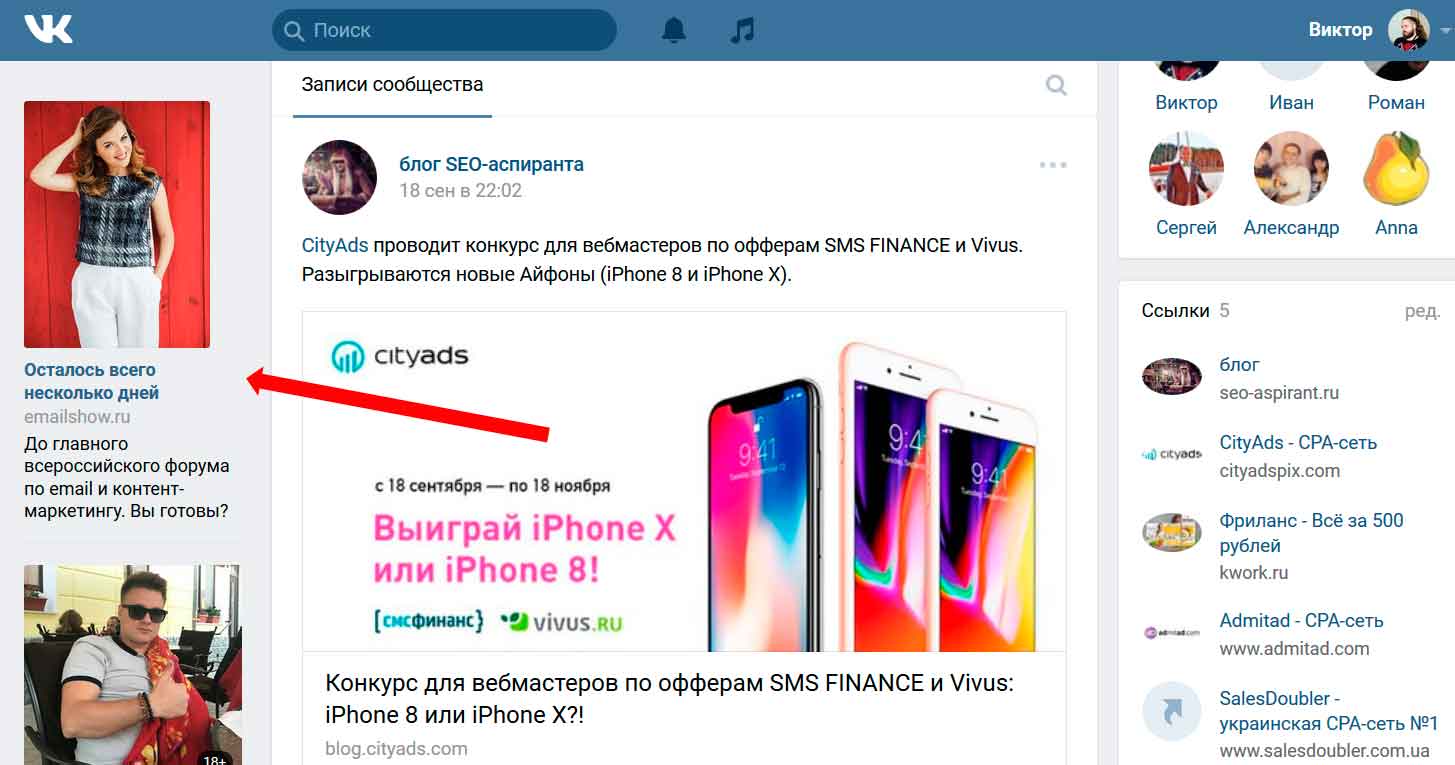Open the notifications bell

(674, 30)
